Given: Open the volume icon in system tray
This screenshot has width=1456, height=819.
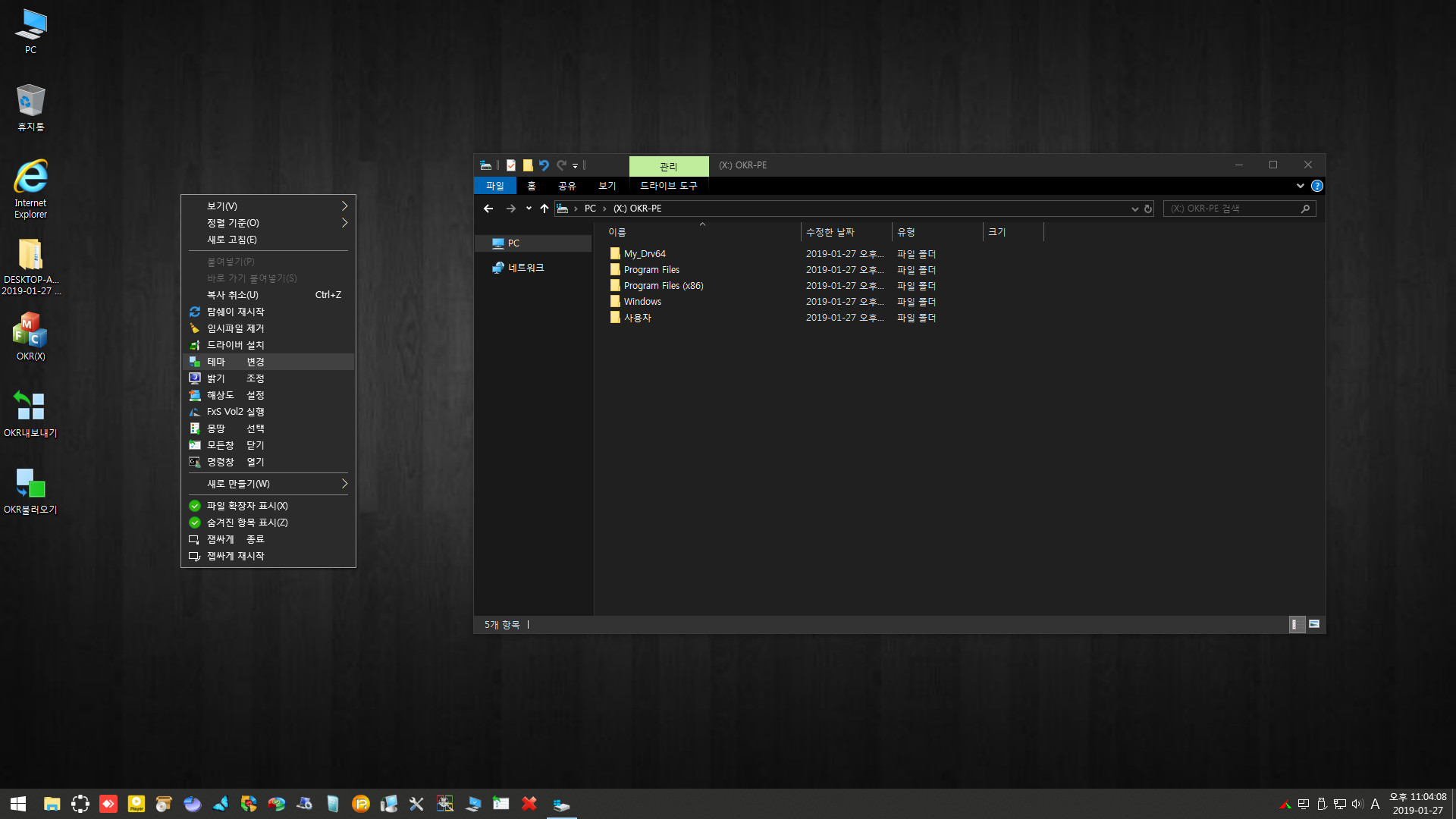Looking at the screenshot, I should (1357, 804).
